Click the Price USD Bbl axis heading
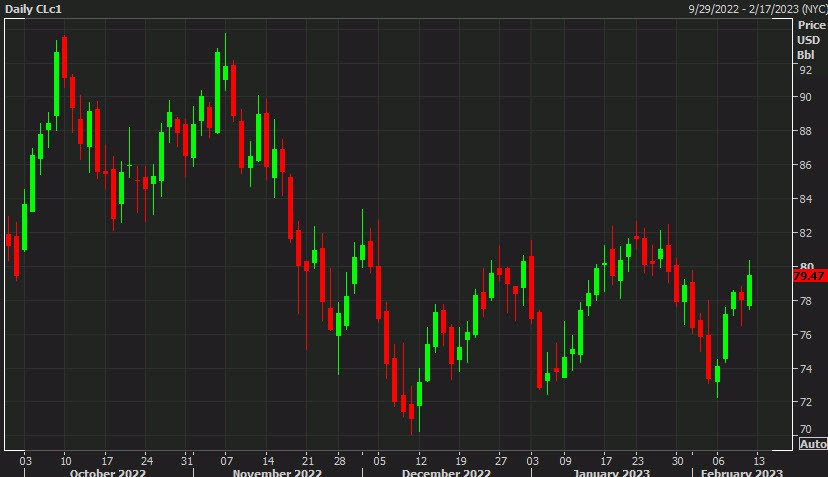 click(x=811, y=40)
